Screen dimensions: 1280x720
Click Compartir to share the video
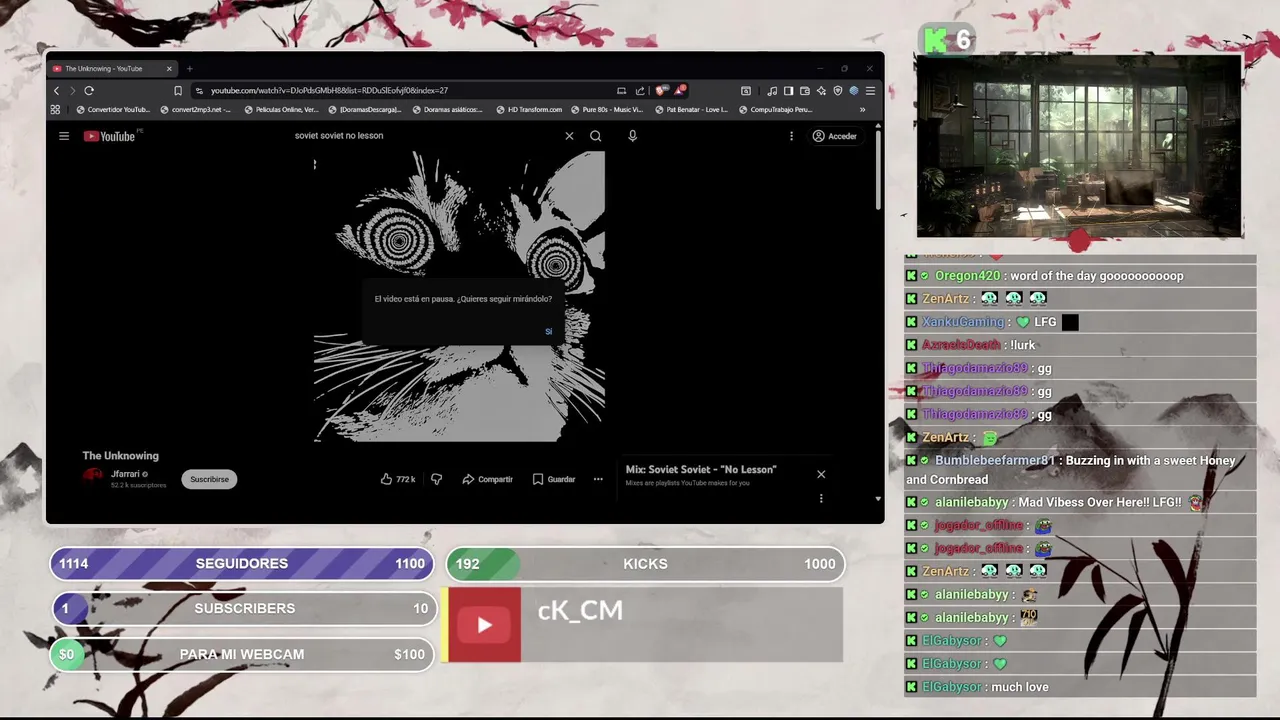click(x=487, y=479)
